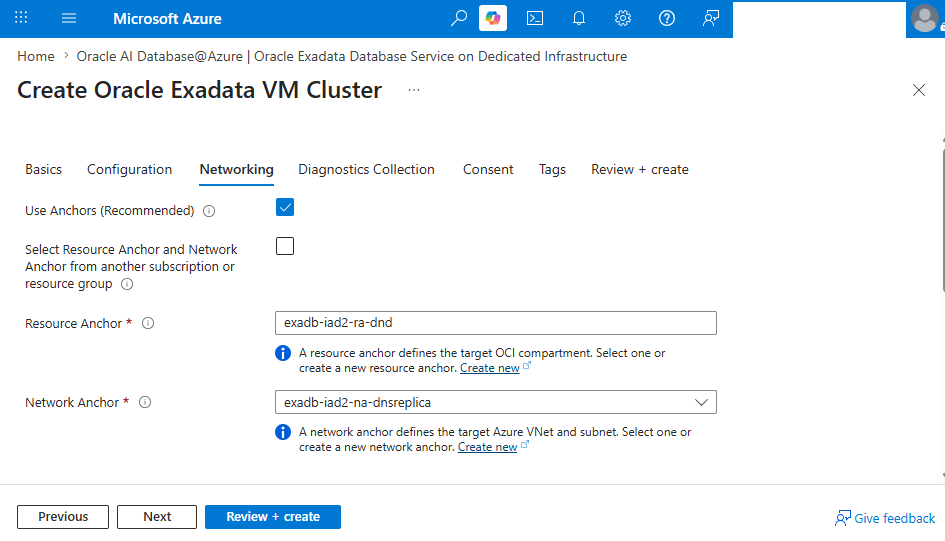Click the info badge under Resource Anchor

pyautogui.click(x=283, y=353)
